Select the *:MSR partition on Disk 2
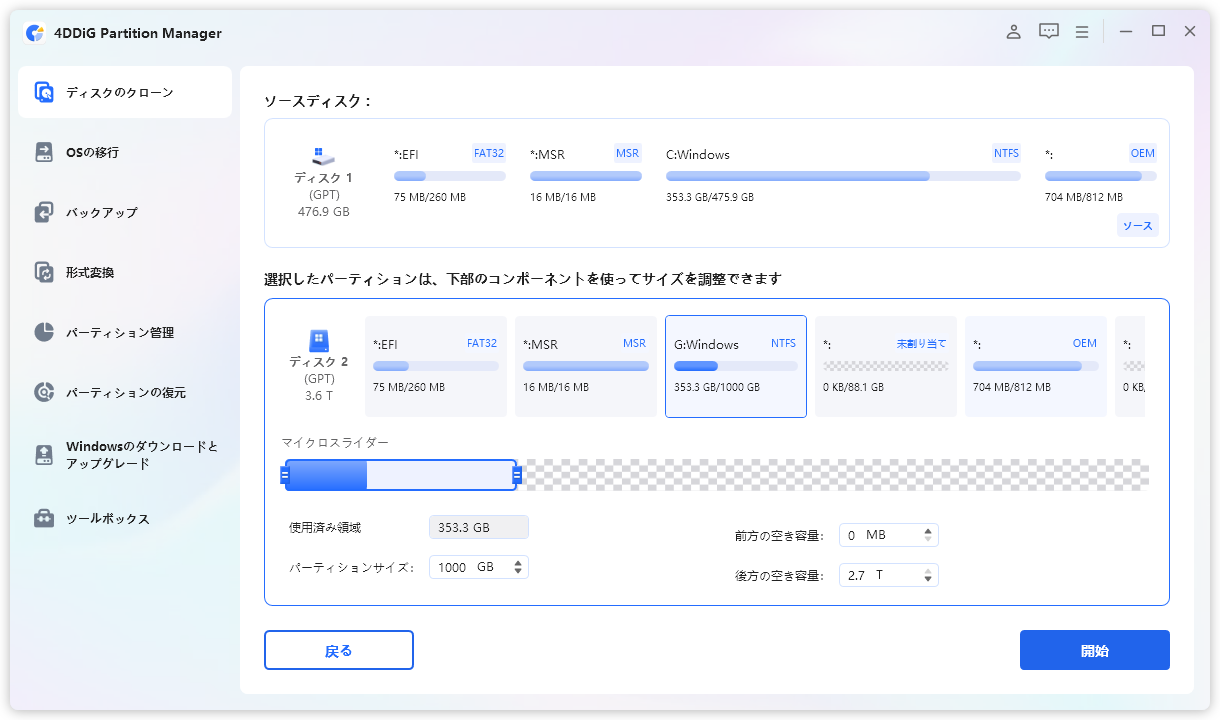This screenshot has width=1220, height=720. point(586,367)
